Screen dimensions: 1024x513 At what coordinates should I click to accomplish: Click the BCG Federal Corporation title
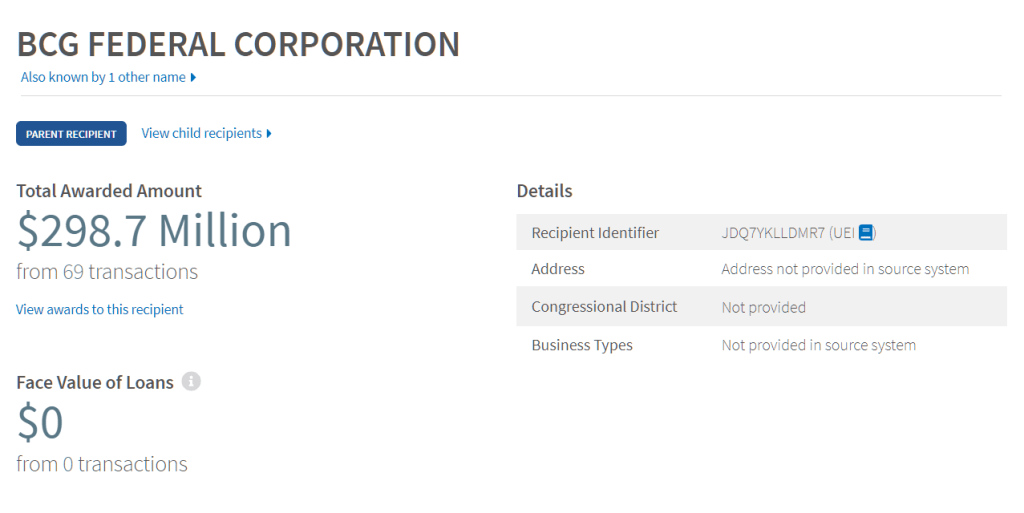(x=239, y=44)
